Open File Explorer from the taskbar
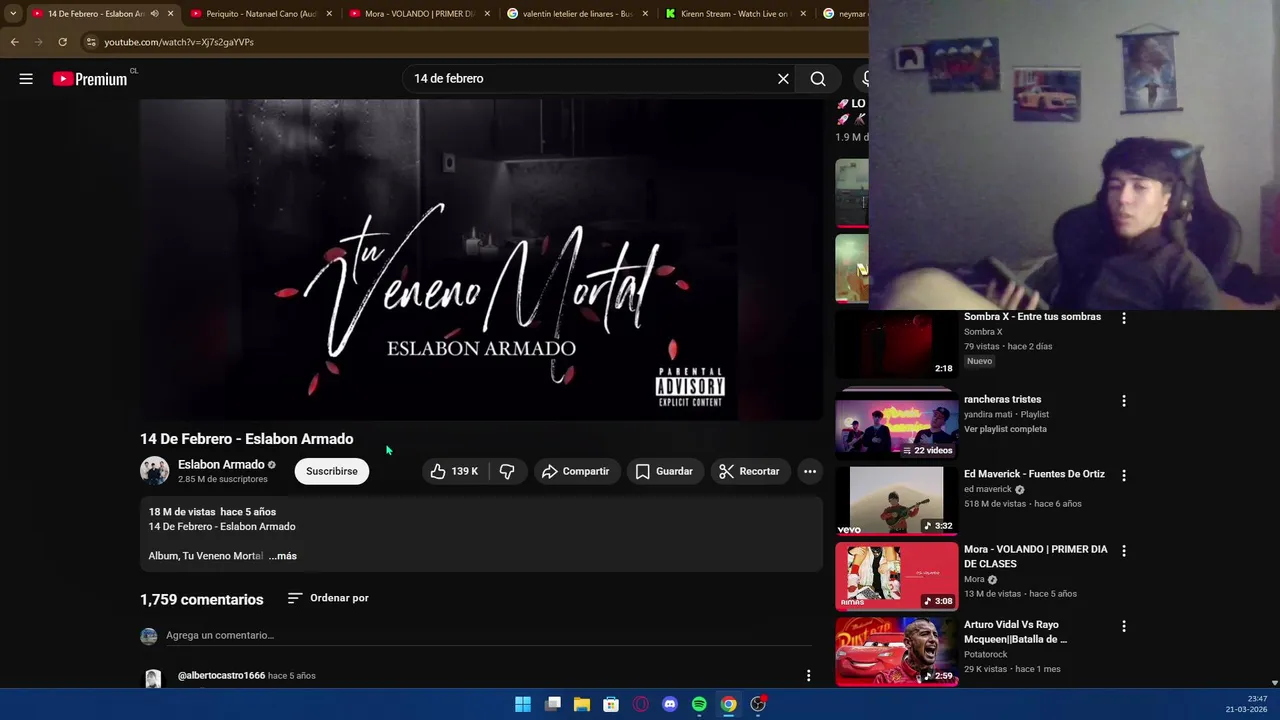Screen dimensions: 1280x720 582,704
